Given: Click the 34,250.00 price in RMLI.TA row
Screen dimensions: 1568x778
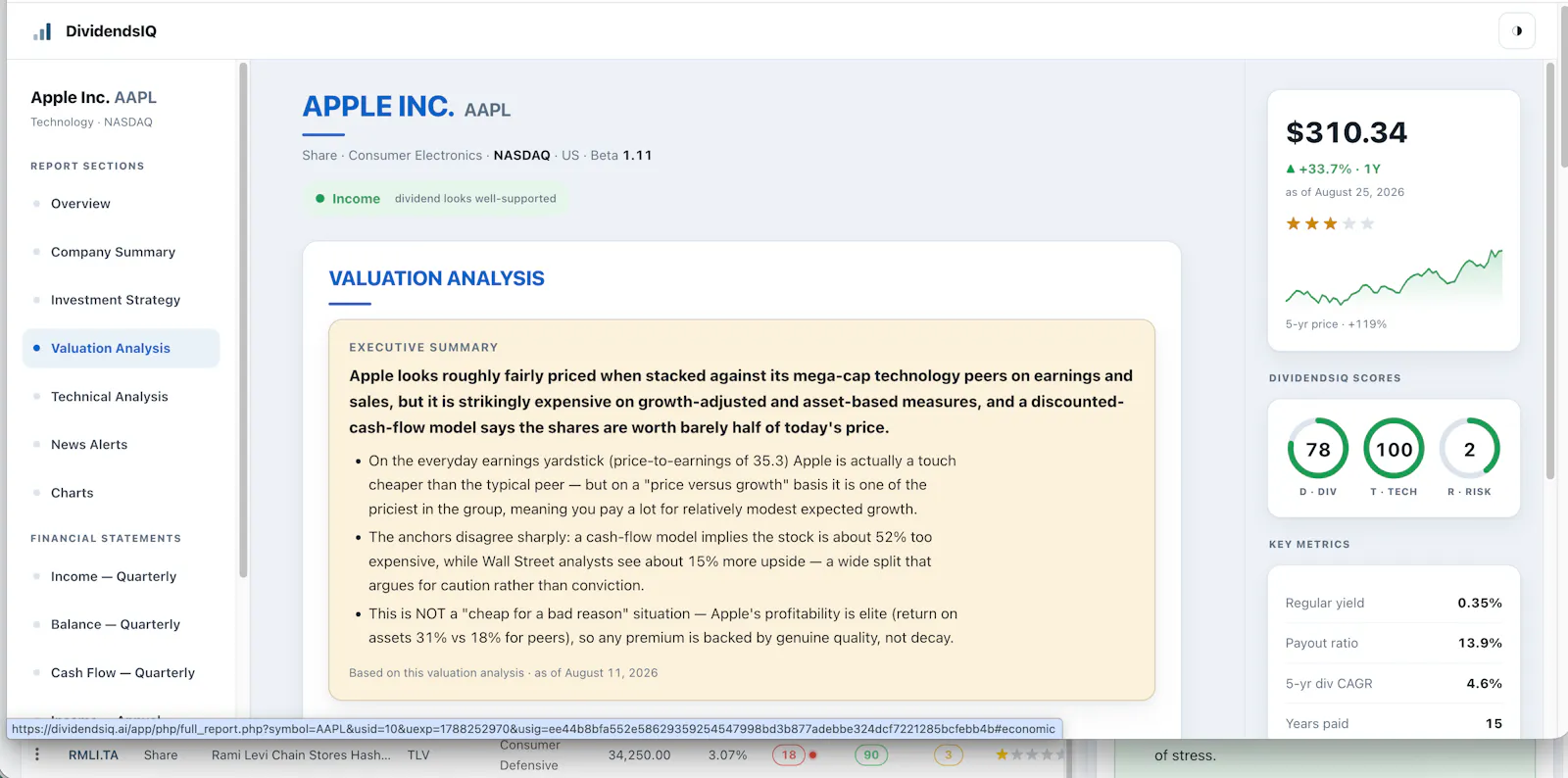Looking at the screenshot, I should (639, 755).
